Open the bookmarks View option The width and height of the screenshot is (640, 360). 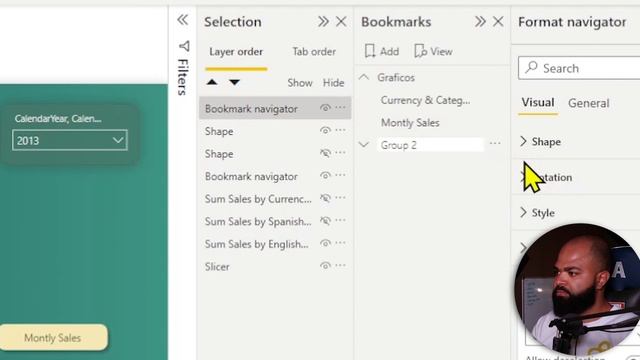433,51
